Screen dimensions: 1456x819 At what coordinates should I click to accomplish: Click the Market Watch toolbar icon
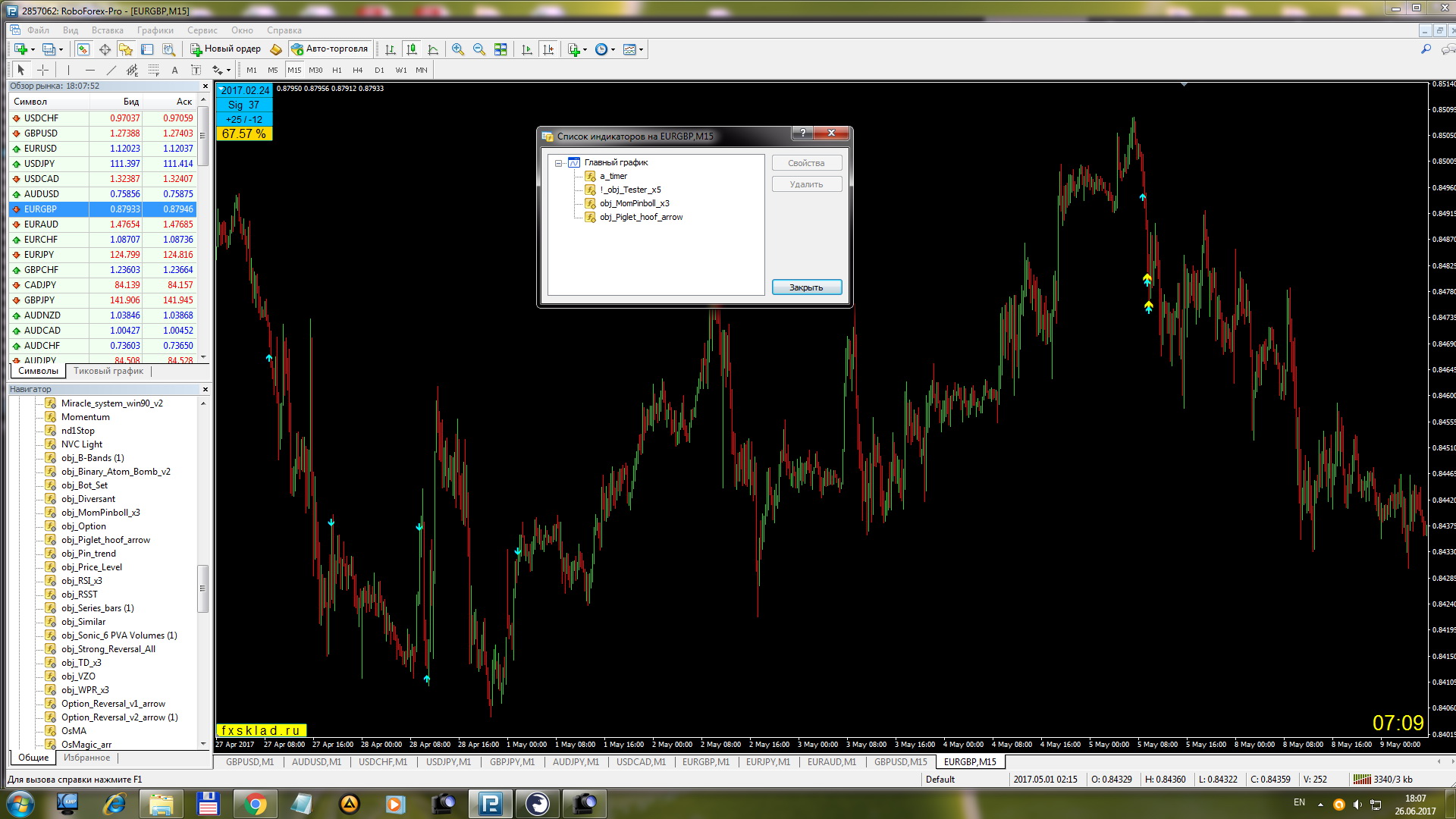pos(83,49)
